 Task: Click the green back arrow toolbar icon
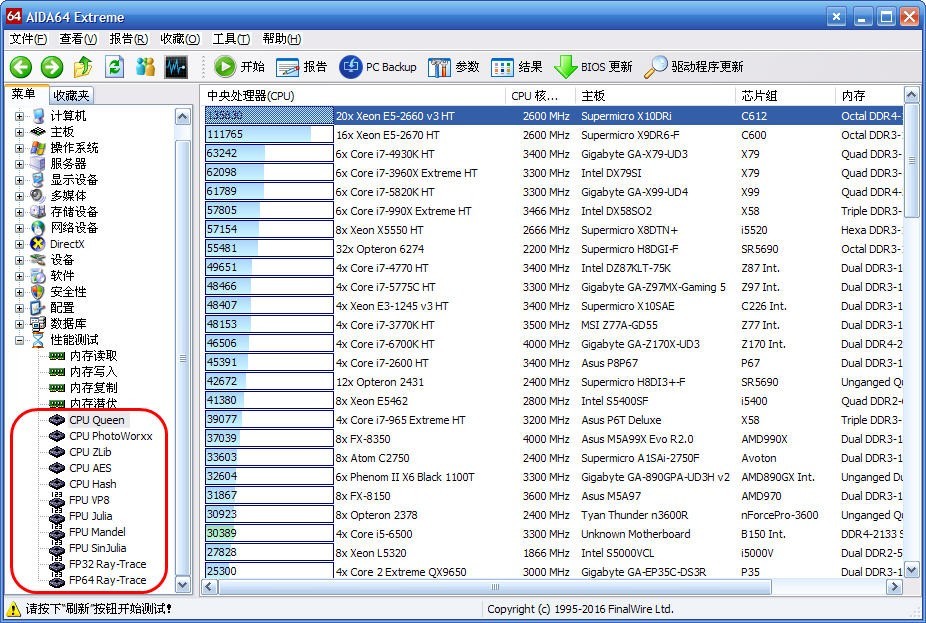(x=21, y=67)
